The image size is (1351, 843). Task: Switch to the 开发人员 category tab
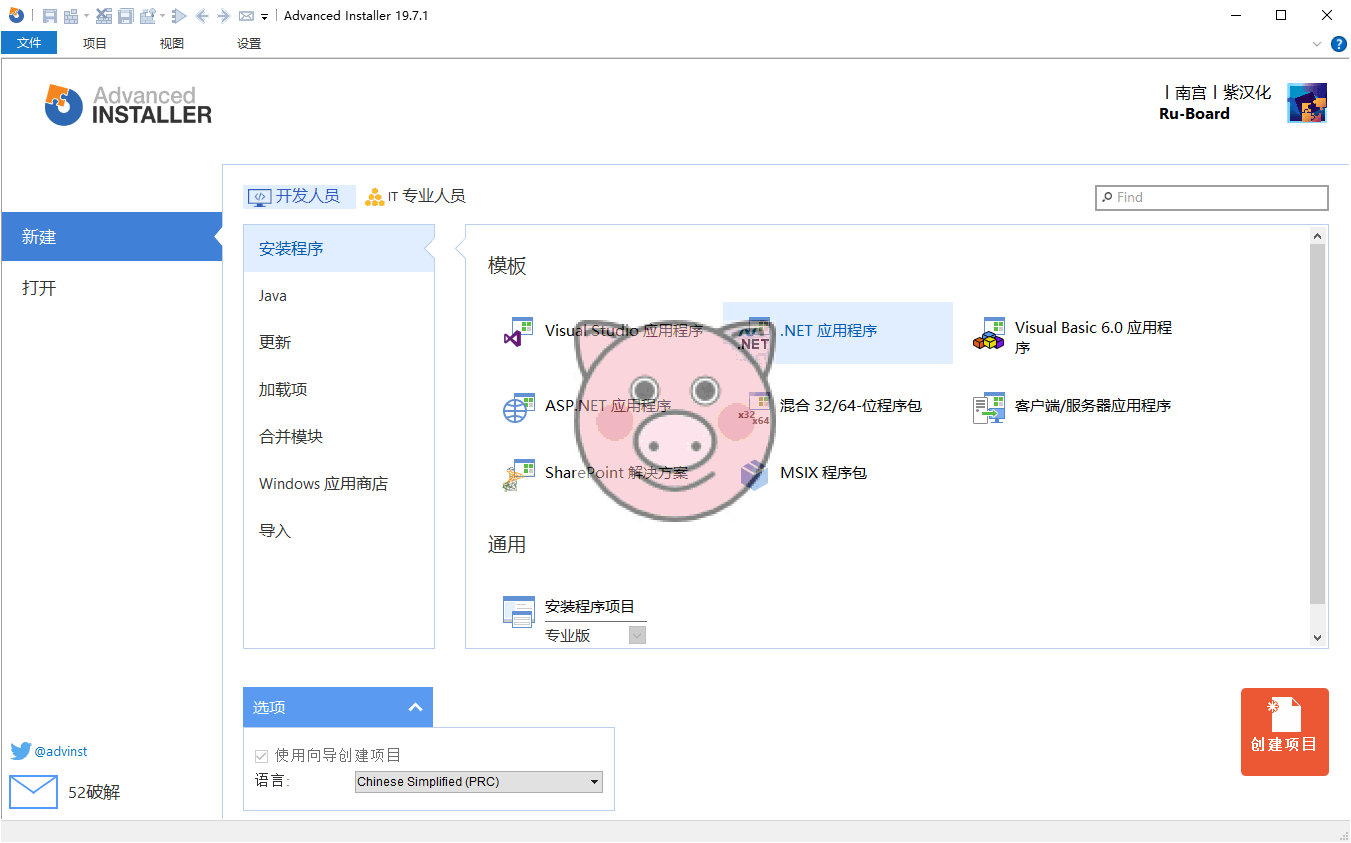tap(299, 196)
